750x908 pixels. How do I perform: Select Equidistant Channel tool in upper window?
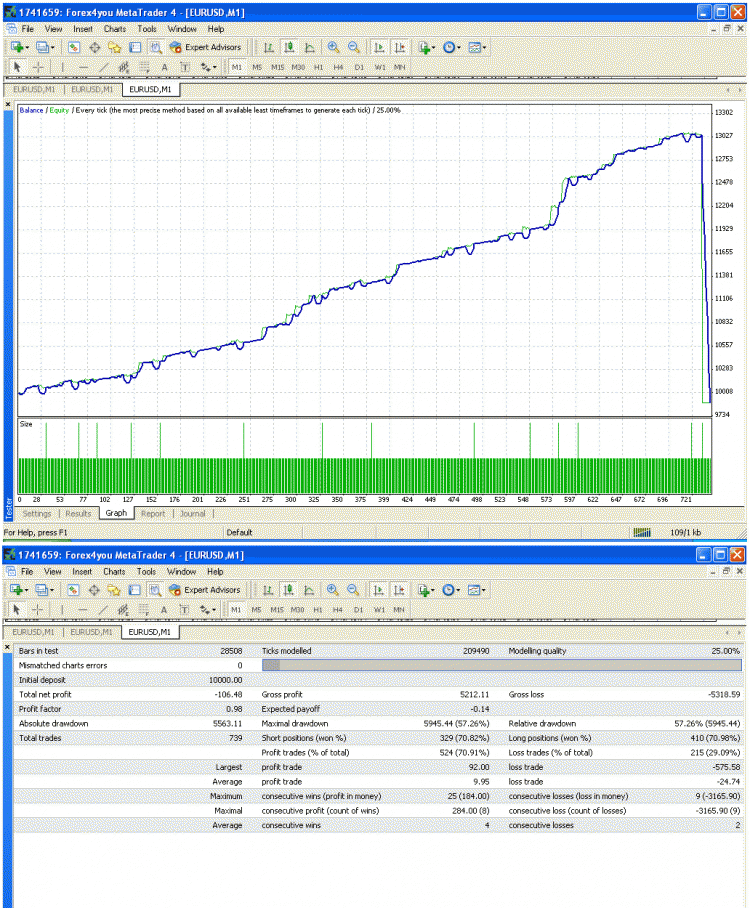point(123,67)
